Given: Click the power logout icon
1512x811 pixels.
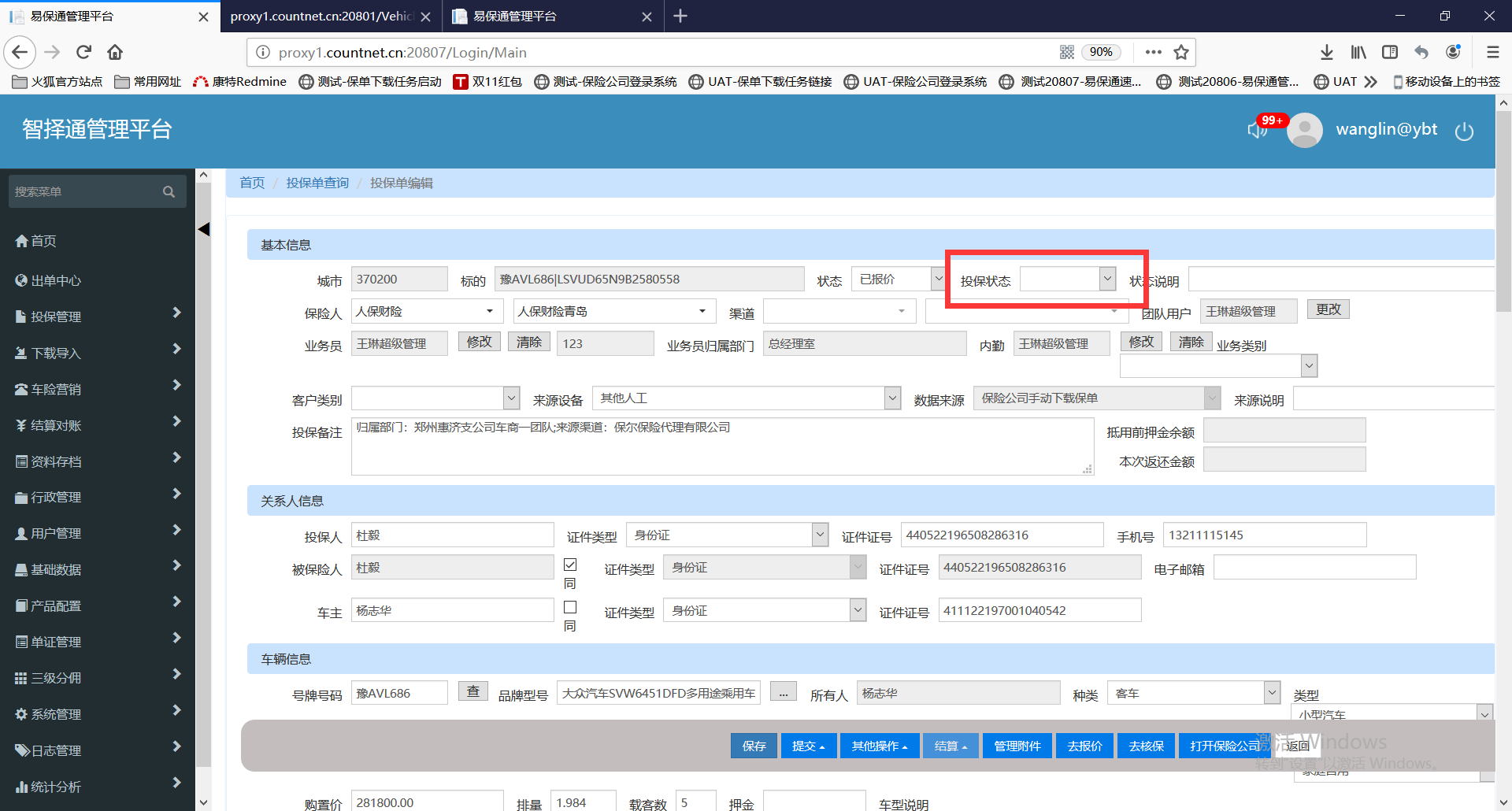Looking at the screenshot, I should click(x=1464, y=131).
